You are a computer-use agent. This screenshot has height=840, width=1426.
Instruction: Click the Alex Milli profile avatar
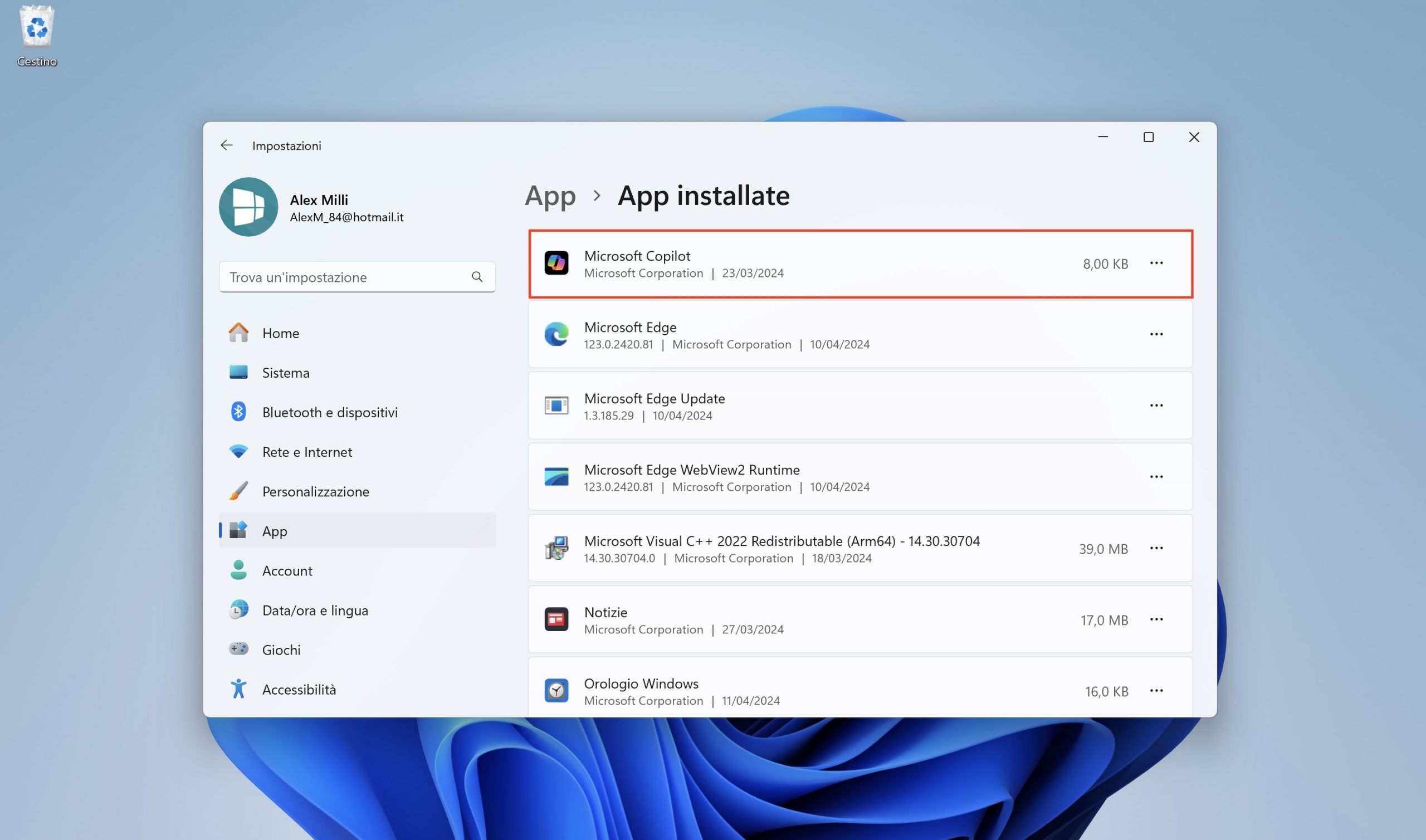coord(248,207)
